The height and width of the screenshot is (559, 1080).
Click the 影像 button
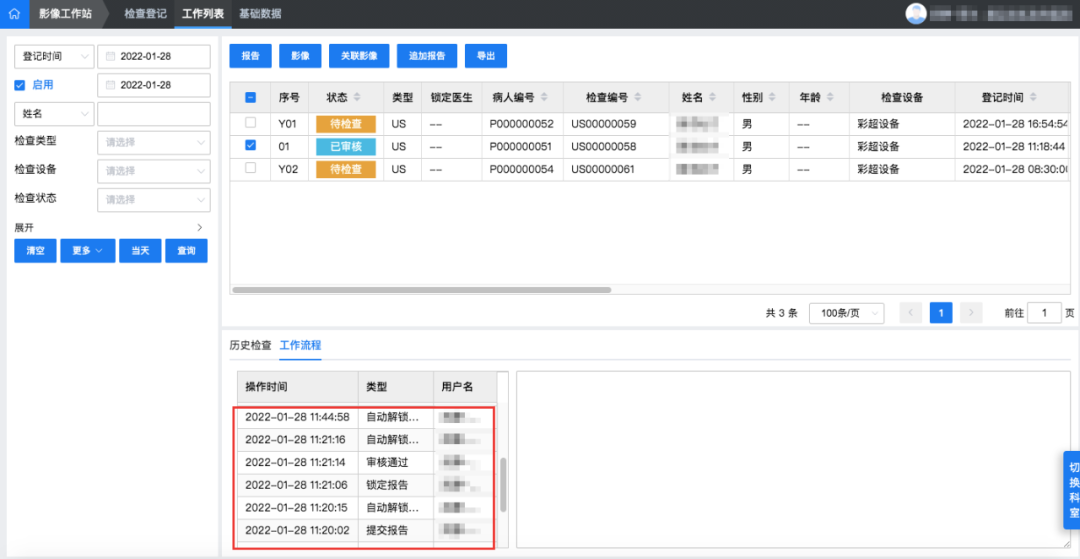pyautogui.click(x=300, y=56)
